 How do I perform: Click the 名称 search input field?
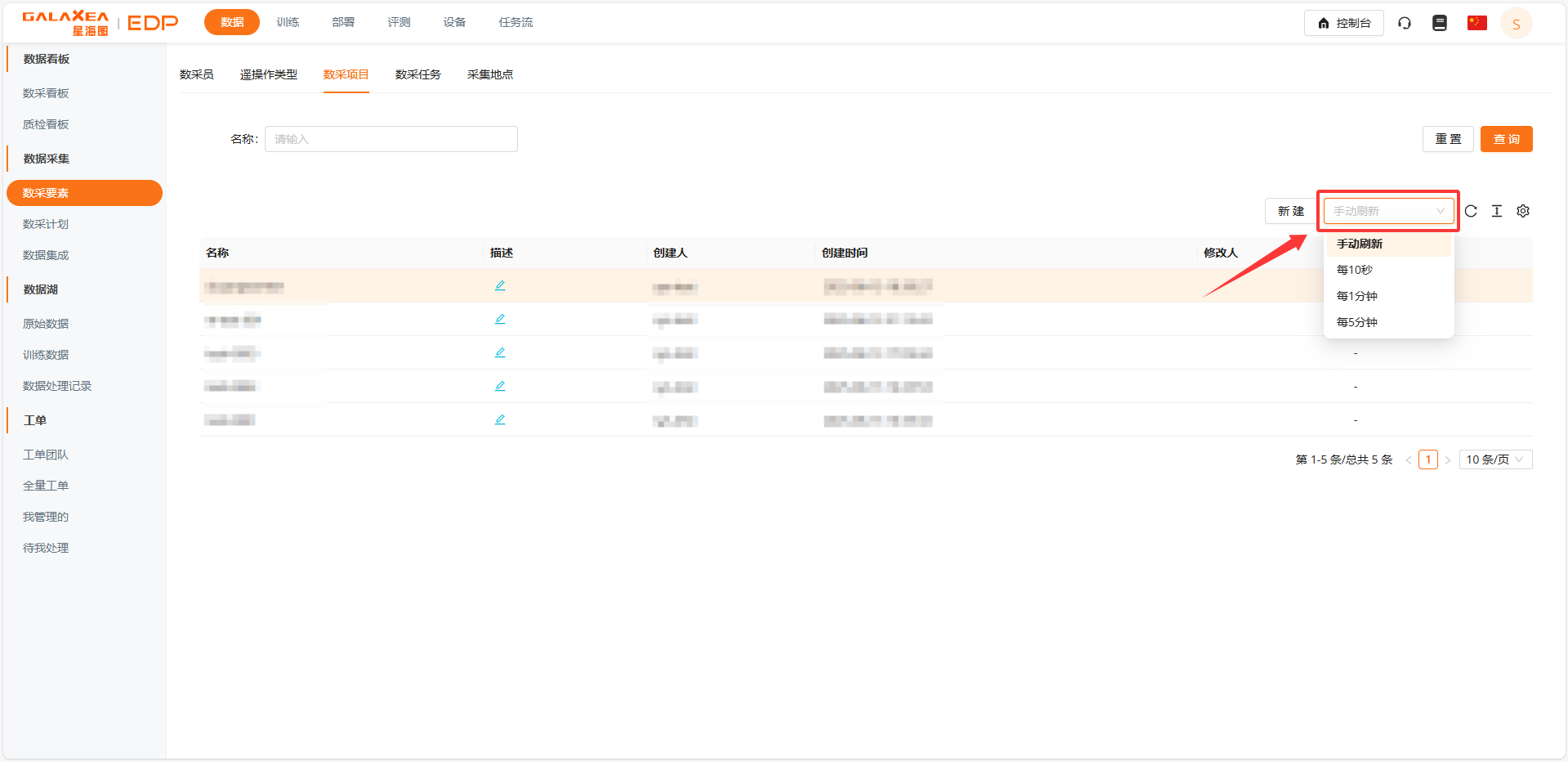point(391,139)
